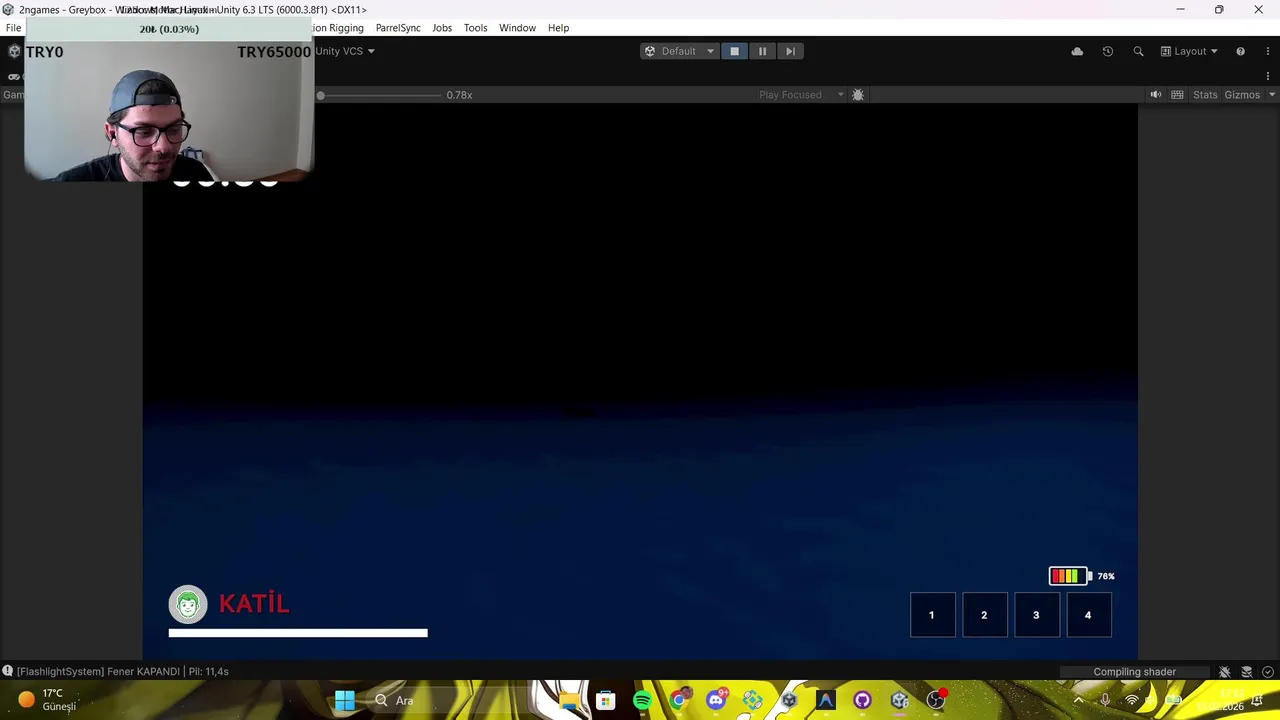Toggle Gizmos in Game view
This screenshot has width=1280, height=720.
[1242, 95]
